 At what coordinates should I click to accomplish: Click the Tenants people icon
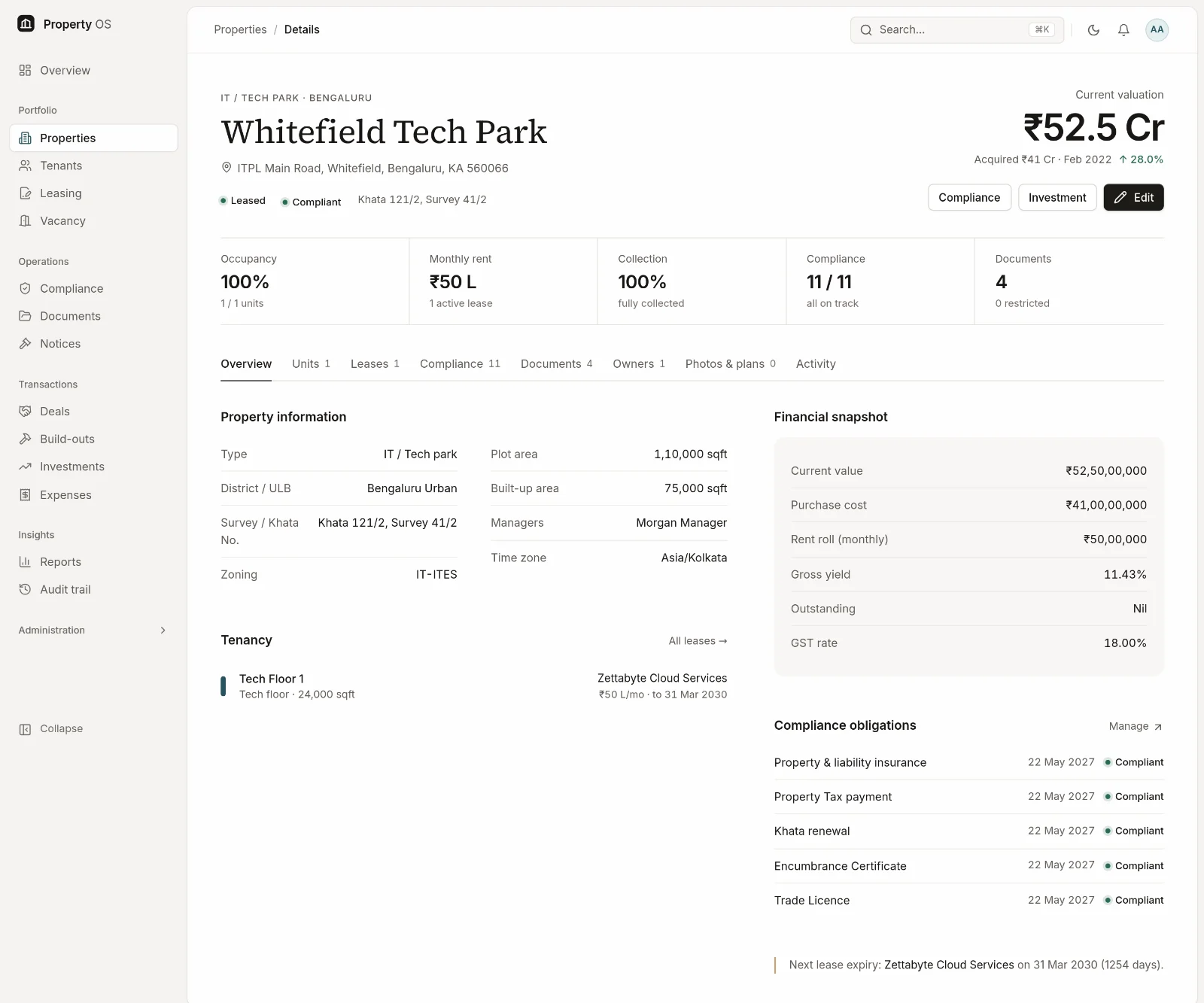(x=25, y=166)
